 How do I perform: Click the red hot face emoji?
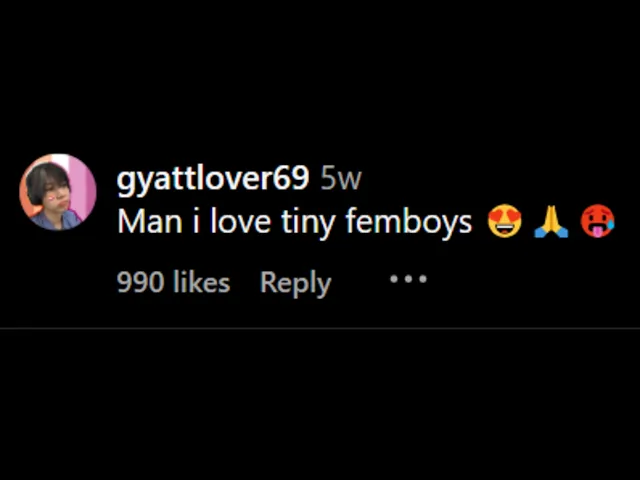[597, 222]
